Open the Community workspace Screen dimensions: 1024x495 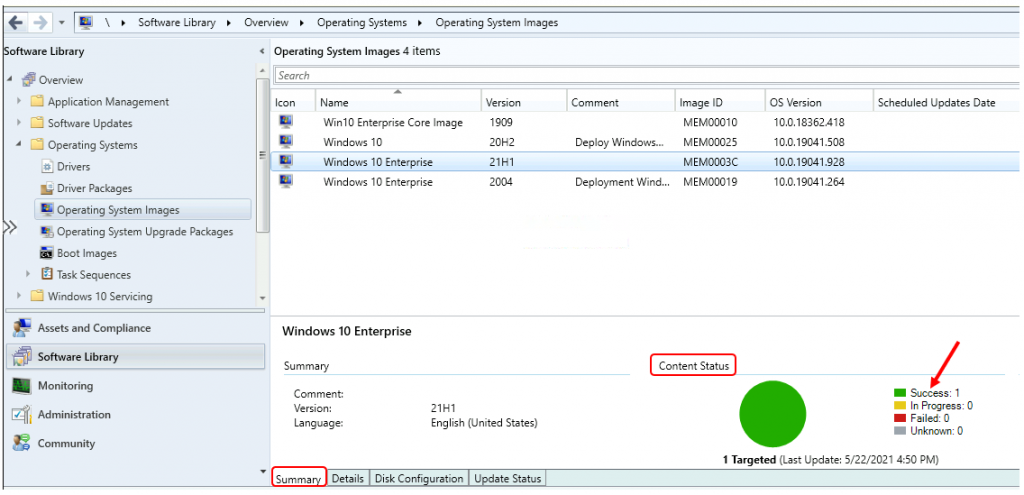(136, 443)
